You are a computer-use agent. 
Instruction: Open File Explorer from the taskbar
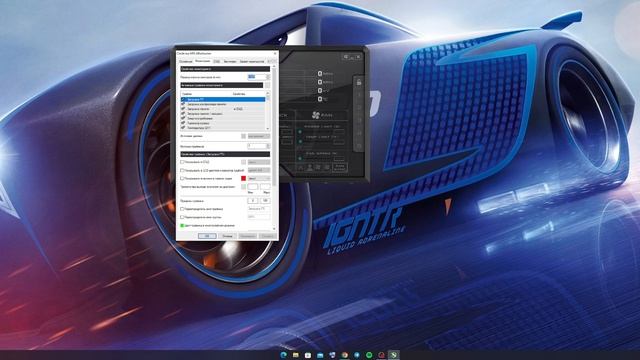pyautogui.click(x=296, y=355)
